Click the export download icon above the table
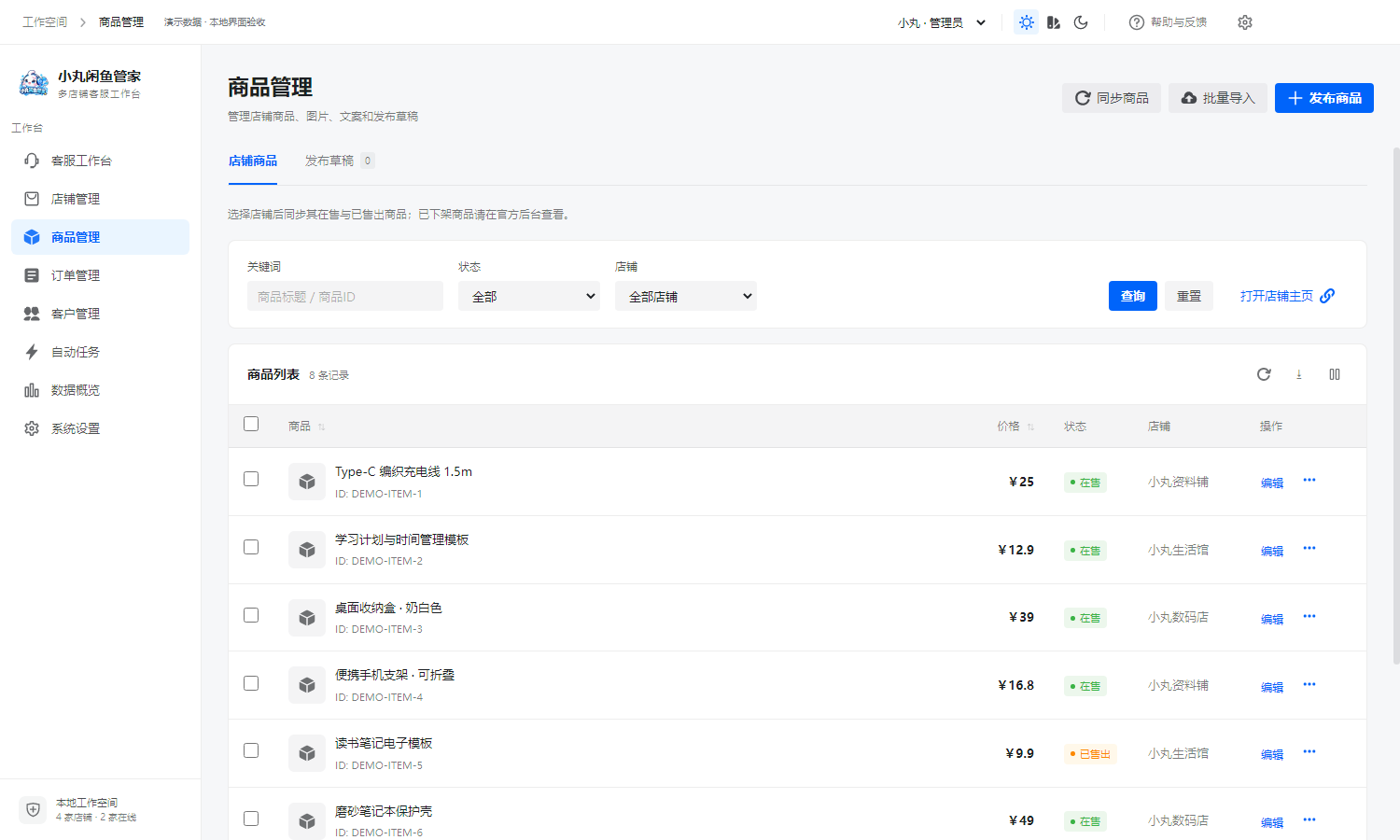Image resolution: width=1400 pixels, height=840 pixels. coord(1299,374)
